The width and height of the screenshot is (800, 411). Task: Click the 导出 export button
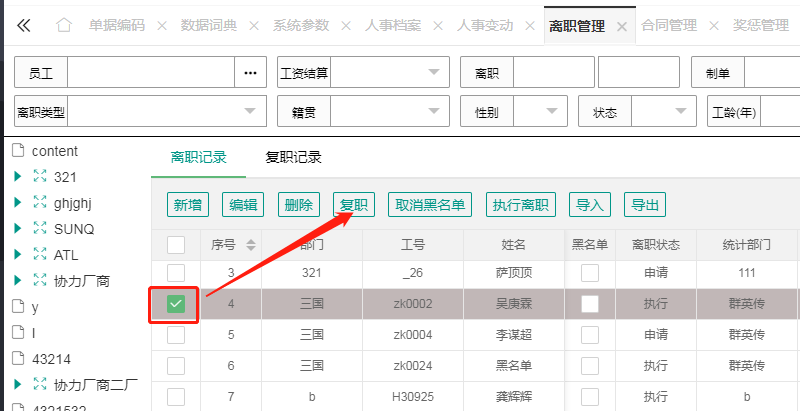(x=645, y=205)
